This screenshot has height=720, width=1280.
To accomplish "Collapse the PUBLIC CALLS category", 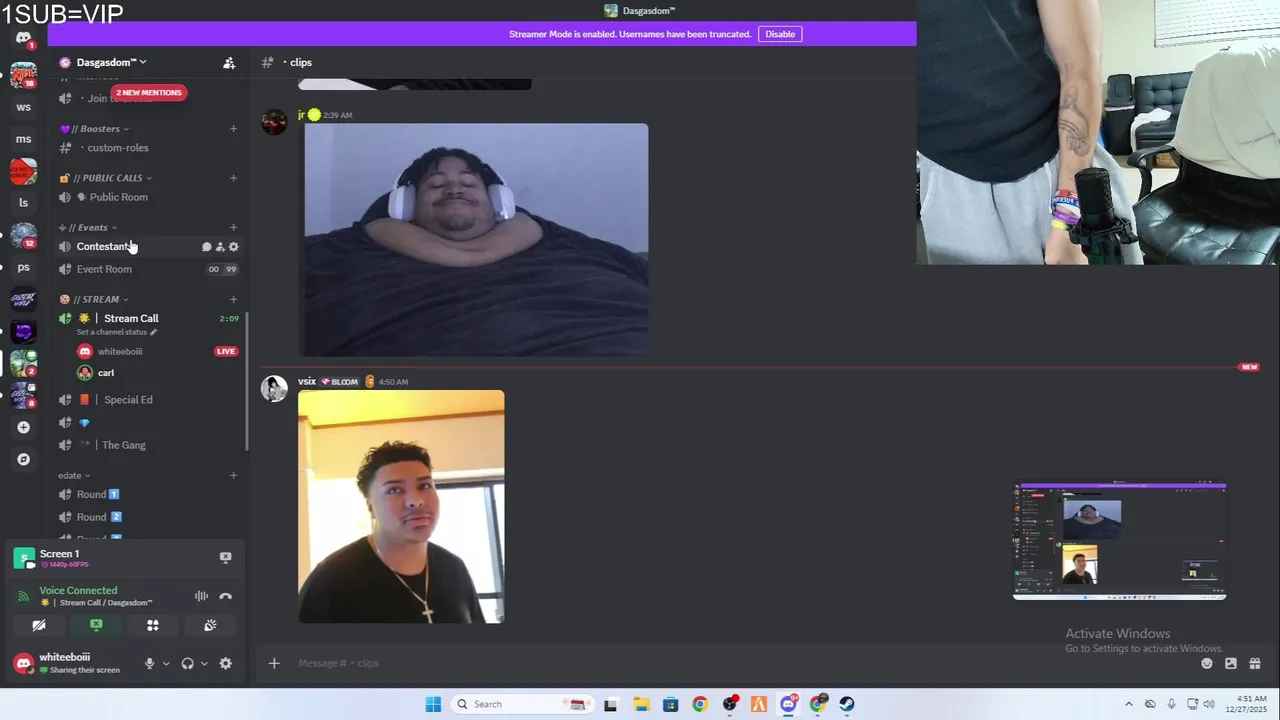I will (105, 178).
